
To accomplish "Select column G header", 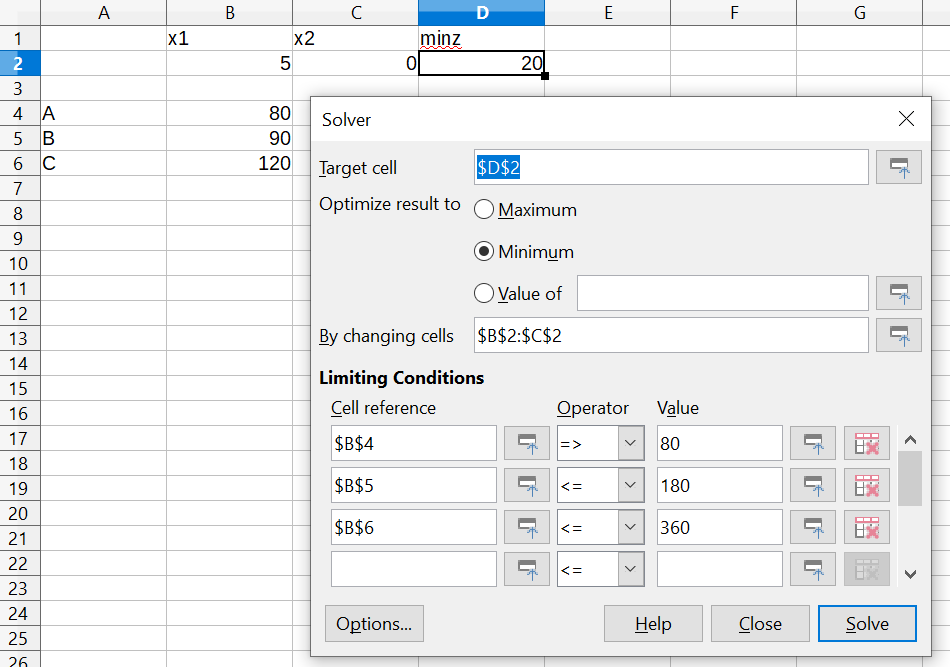I will tap(860, 12).
